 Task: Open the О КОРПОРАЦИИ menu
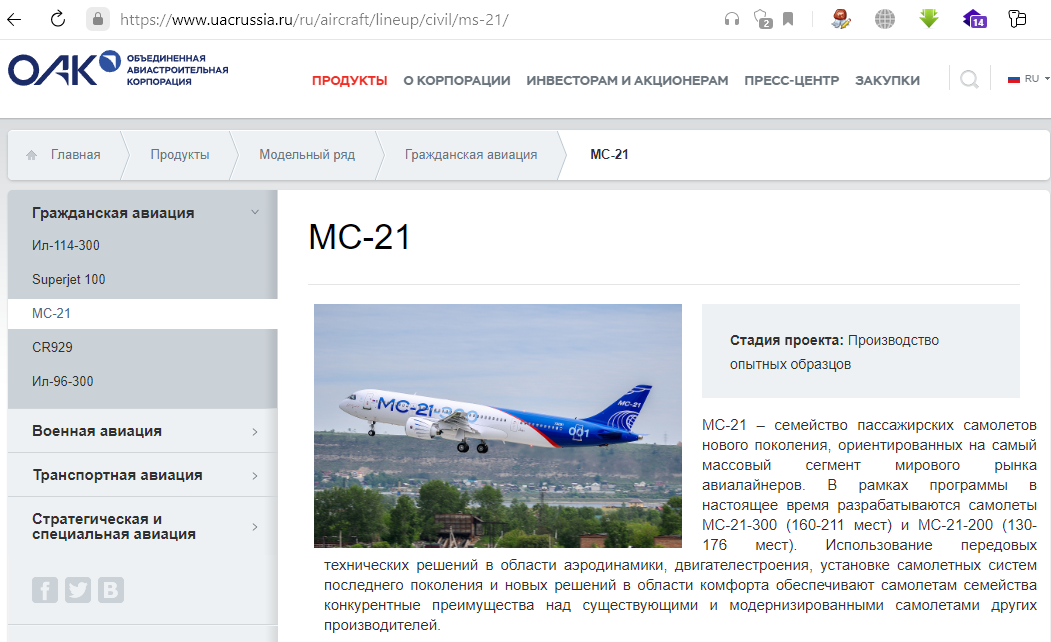tap(456, 80)
